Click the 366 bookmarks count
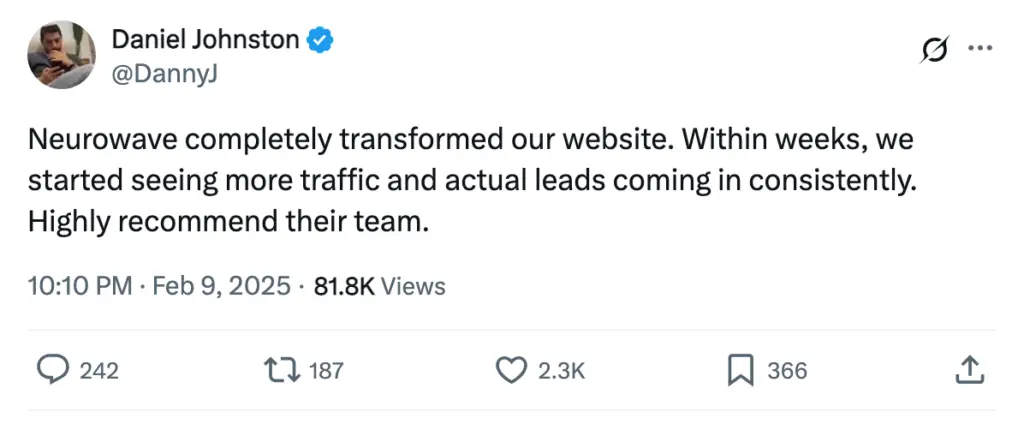The image size is (1024, 430). (x=787, y=371)
